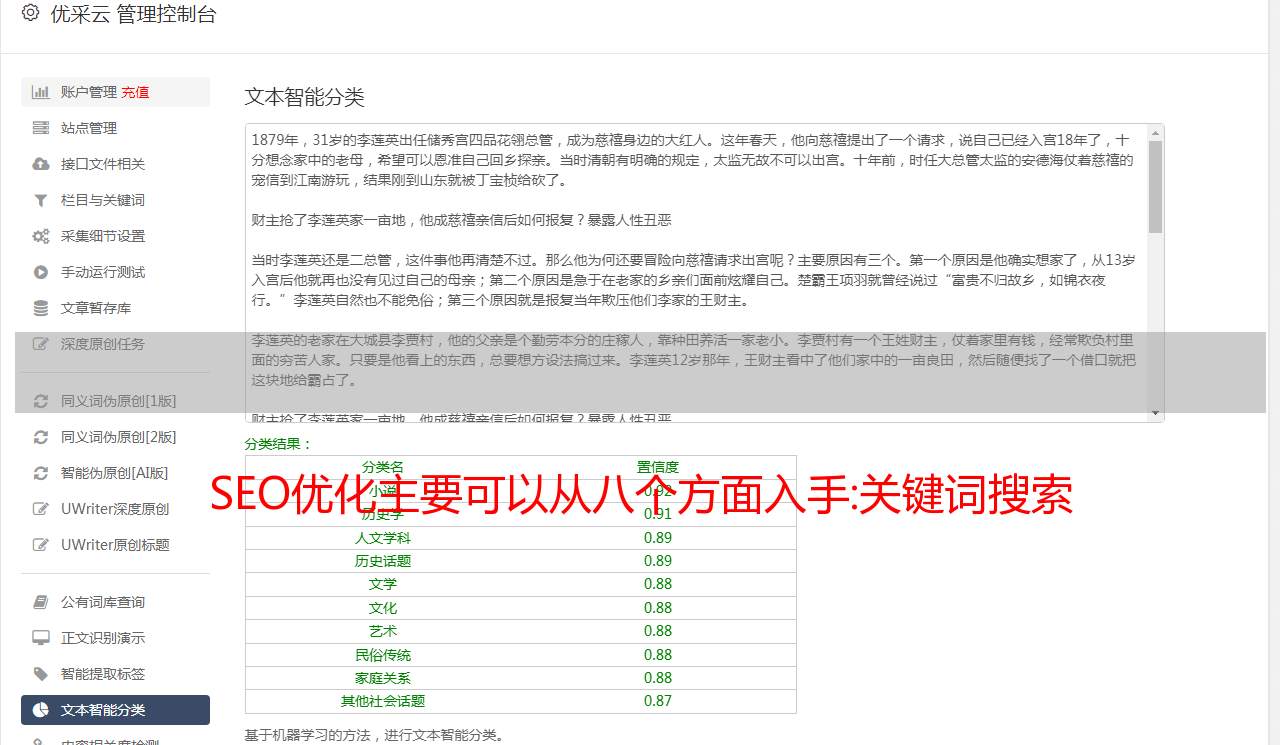Viewport: 1280px width, 745px height.
Task: Click the 0.87 confidence value
Action: pos(658,701)
